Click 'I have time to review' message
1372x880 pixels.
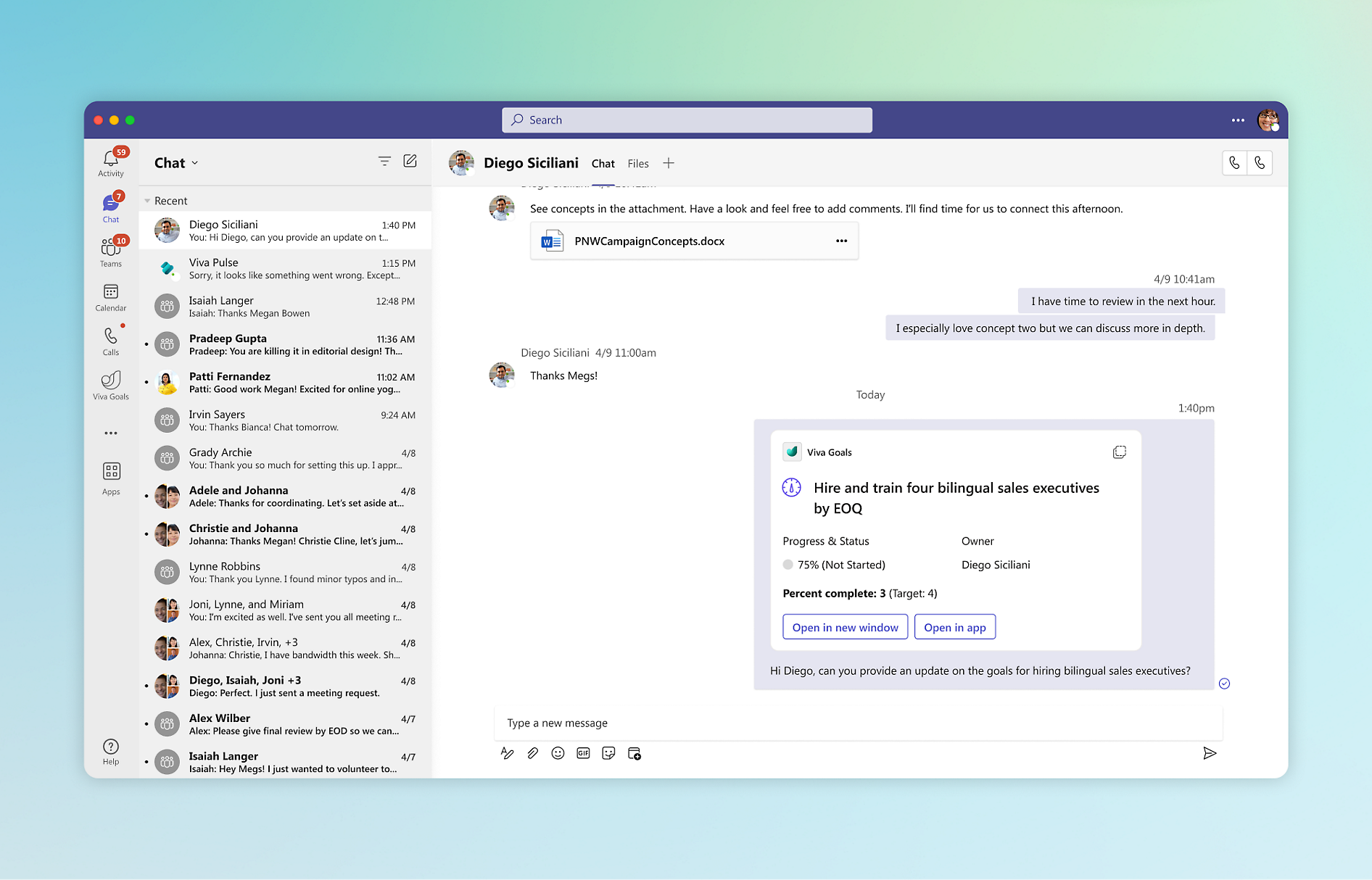[x=1122, y=301]
